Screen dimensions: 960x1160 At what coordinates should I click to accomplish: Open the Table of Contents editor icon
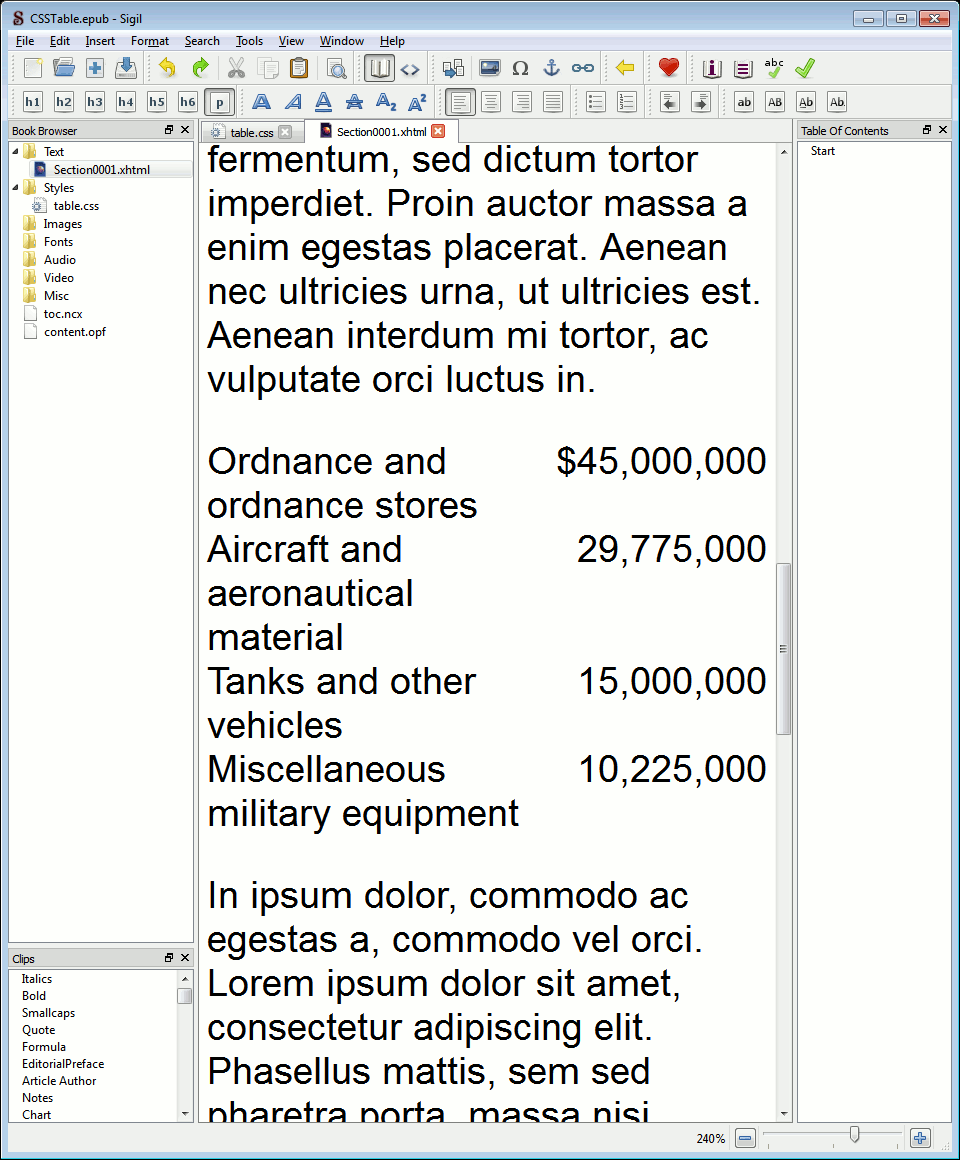pos(743,69)
